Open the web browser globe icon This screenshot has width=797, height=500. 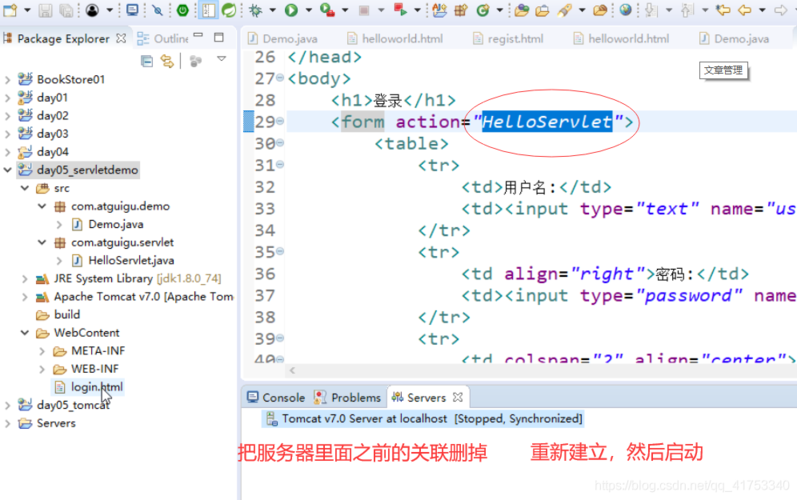tap(626, 10)
